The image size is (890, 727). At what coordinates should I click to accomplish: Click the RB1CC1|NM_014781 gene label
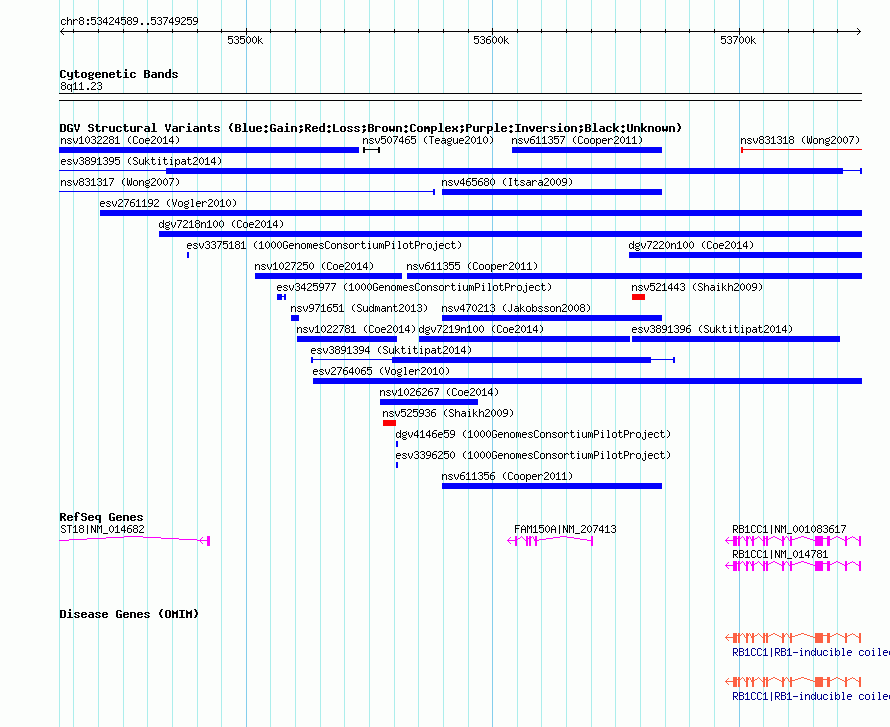(x=780, y=554)
